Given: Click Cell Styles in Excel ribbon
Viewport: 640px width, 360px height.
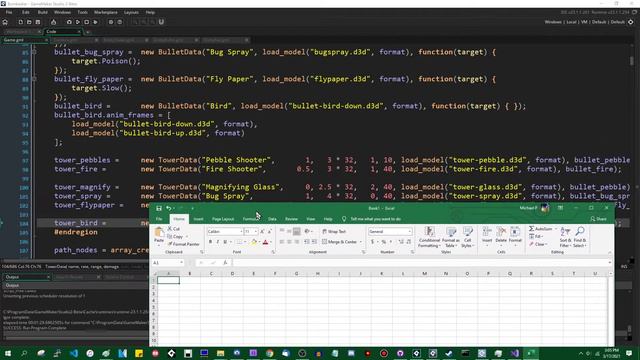Looking at the screenshot, I should 467,237.
